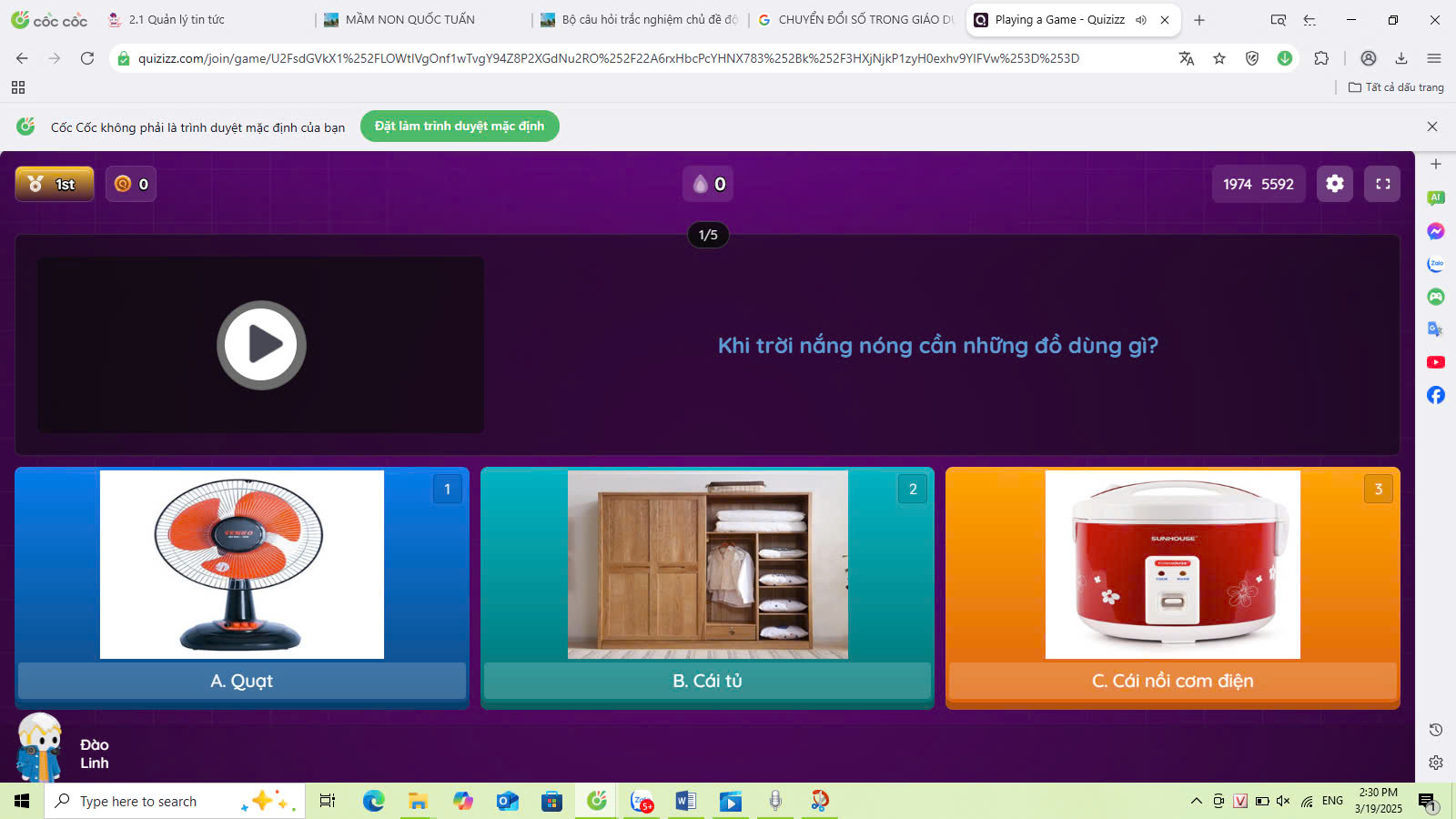Screen dimensions: 1456x819
Task: Click the Messenger icon in sidebar
Action: (1436, 231)
